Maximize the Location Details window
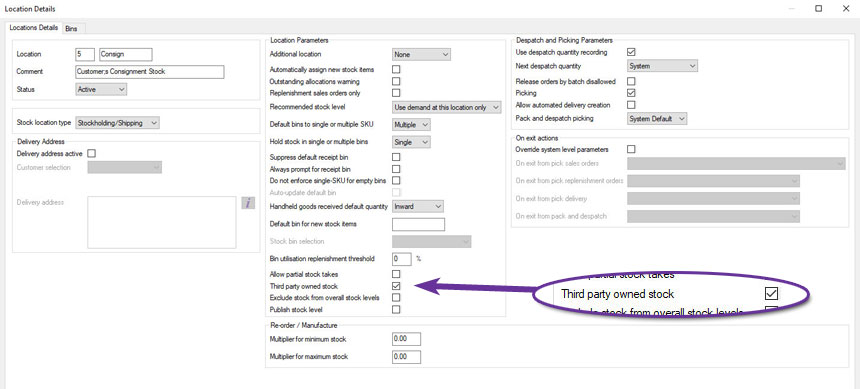 click(818, 8)
